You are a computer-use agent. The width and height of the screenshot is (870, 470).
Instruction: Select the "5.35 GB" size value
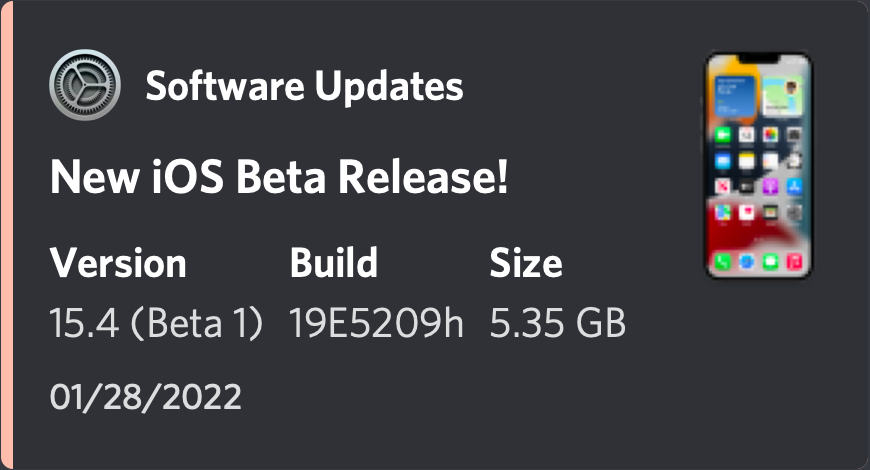[557, 322]
